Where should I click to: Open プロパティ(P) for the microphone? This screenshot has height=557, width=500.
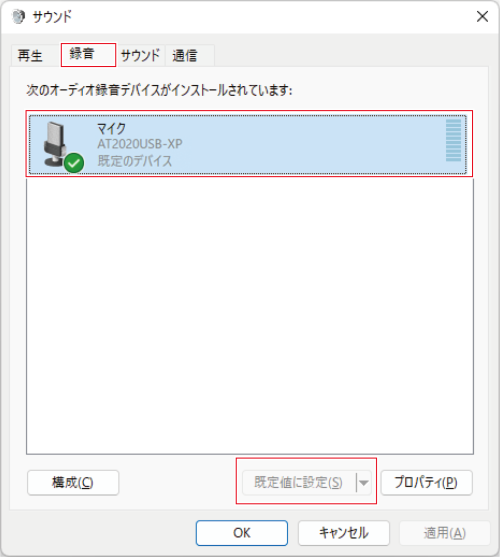point(426,482)
